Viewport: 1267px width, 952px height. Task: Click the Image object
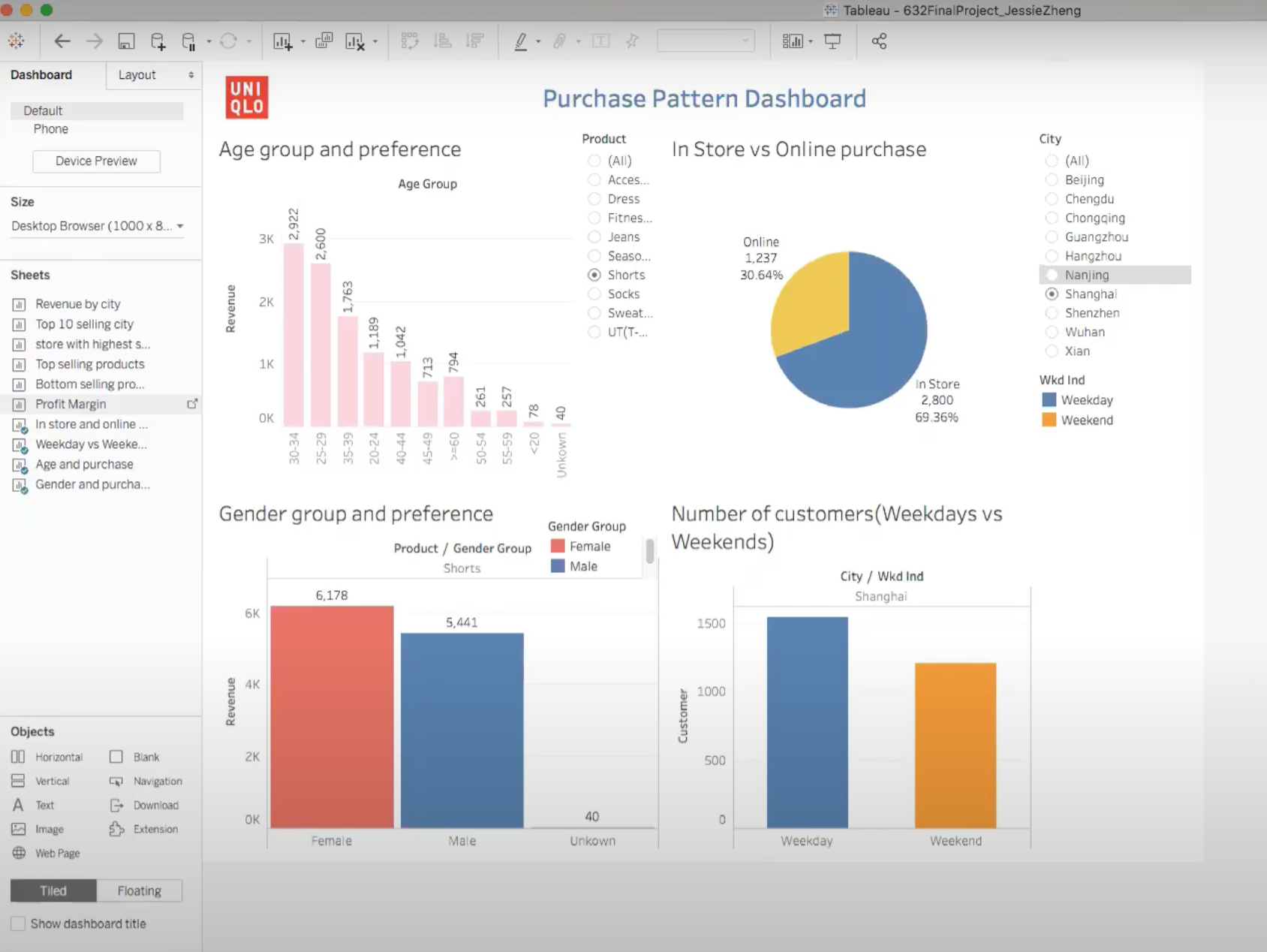tap(38, 829)
